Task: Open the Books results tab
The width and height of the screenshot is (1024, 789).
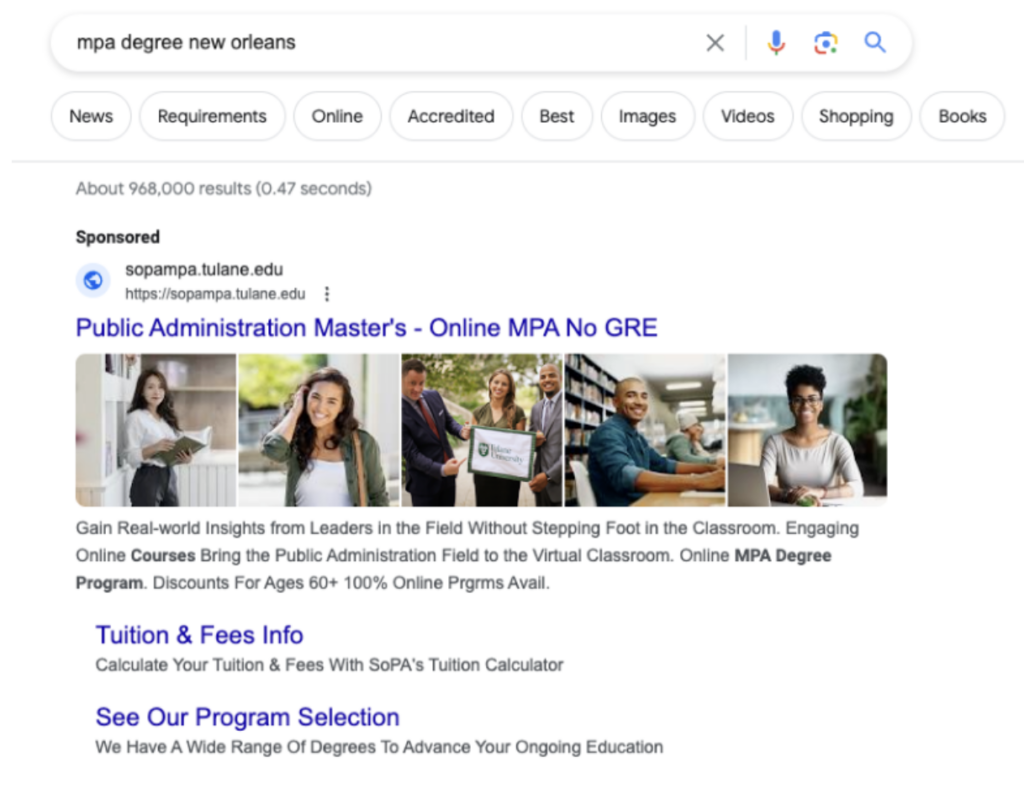Action: pyautogui.click(x=962, y=116)
